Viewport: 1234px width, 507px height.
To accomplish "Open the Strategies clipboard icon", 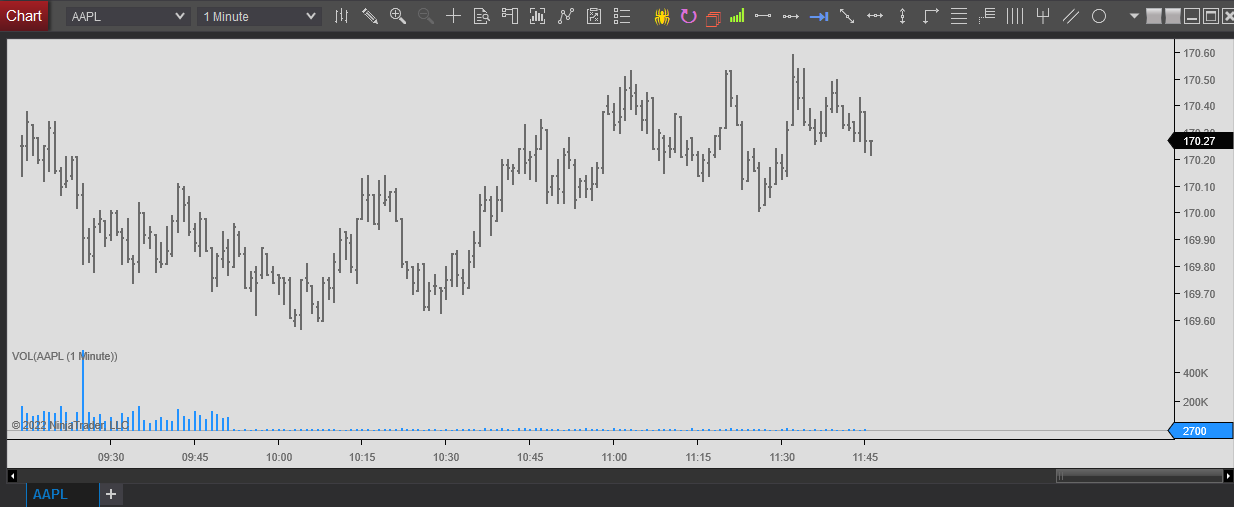I will 594,16.
